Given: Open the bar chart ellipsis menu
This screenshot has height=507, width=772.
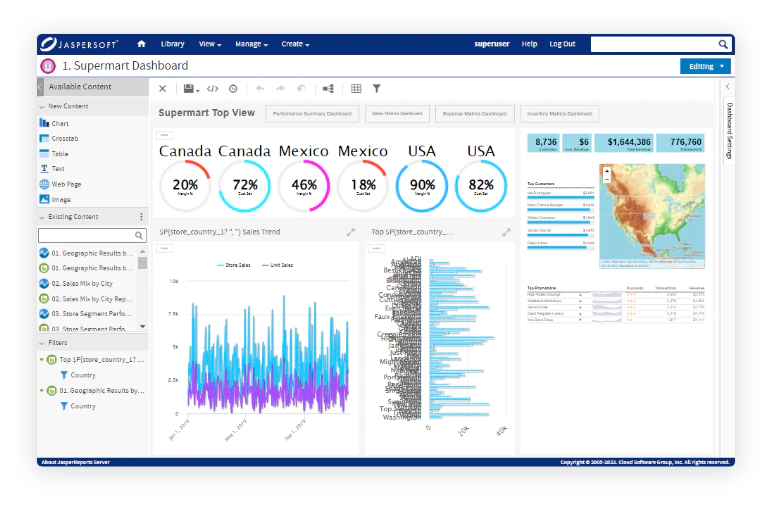Looking at the screenshot, I should coord(376,248).
